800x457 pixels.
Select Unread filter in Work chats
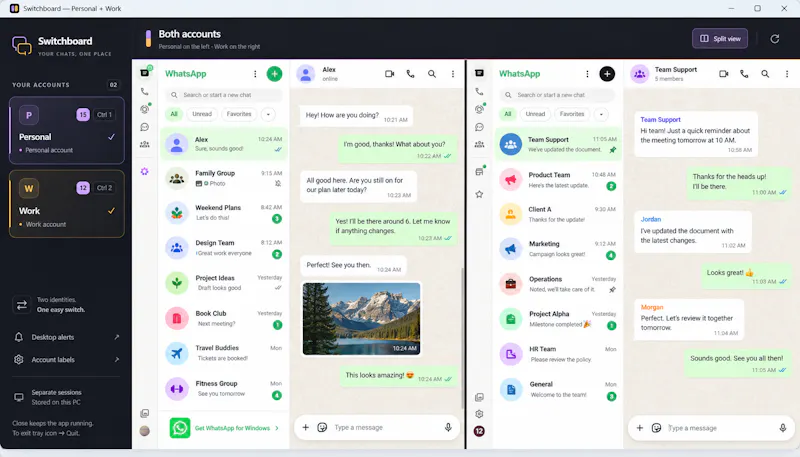coord(535,114)
